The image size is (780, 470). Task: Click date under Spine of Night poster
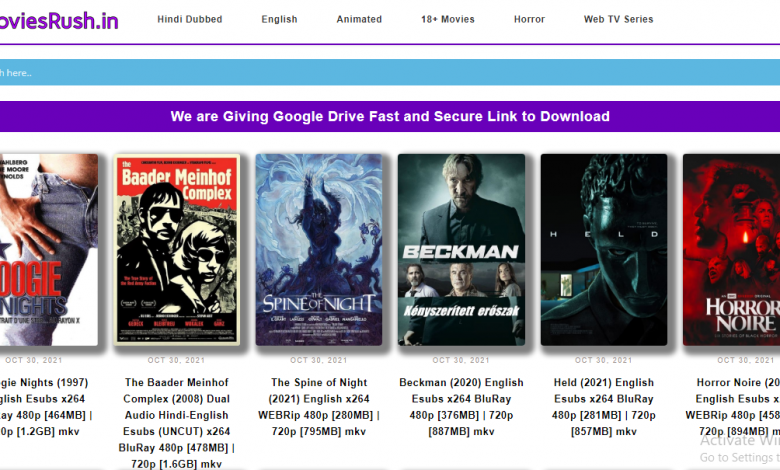[x=319, y=360]
